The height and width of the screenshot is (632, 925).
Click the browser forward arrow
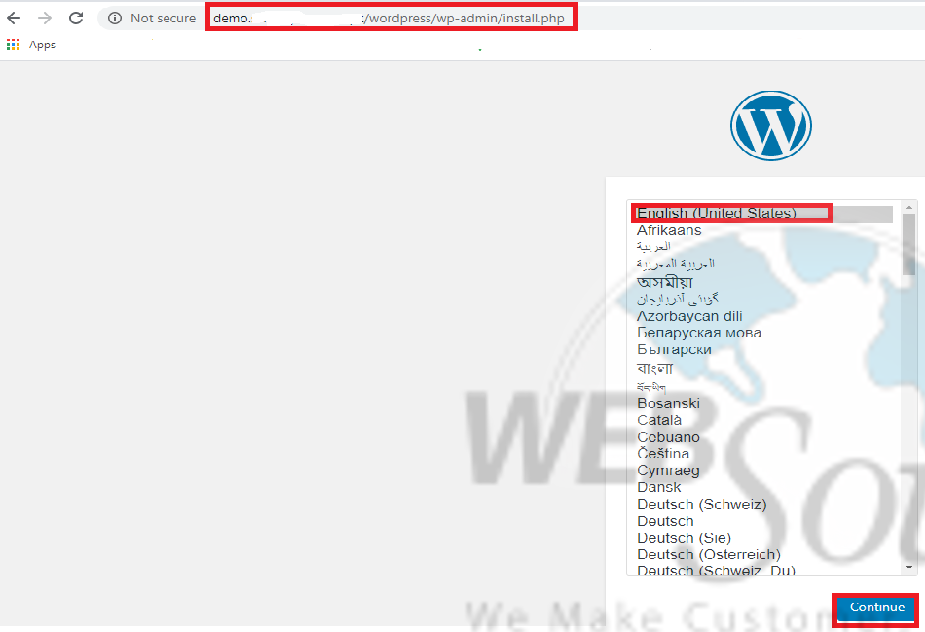[45, 18]
